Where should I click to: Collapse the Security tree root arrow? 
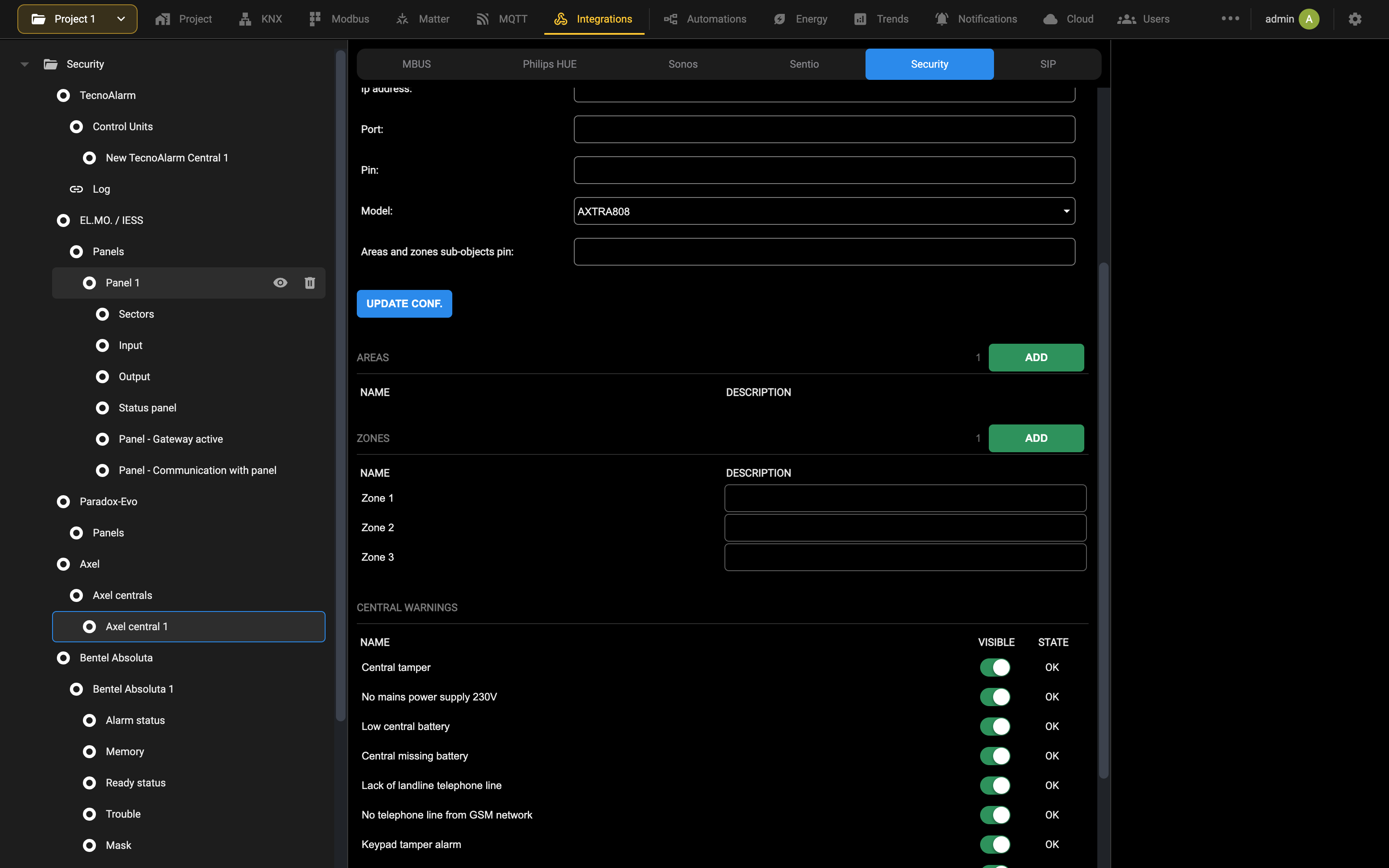pos(25,64)
